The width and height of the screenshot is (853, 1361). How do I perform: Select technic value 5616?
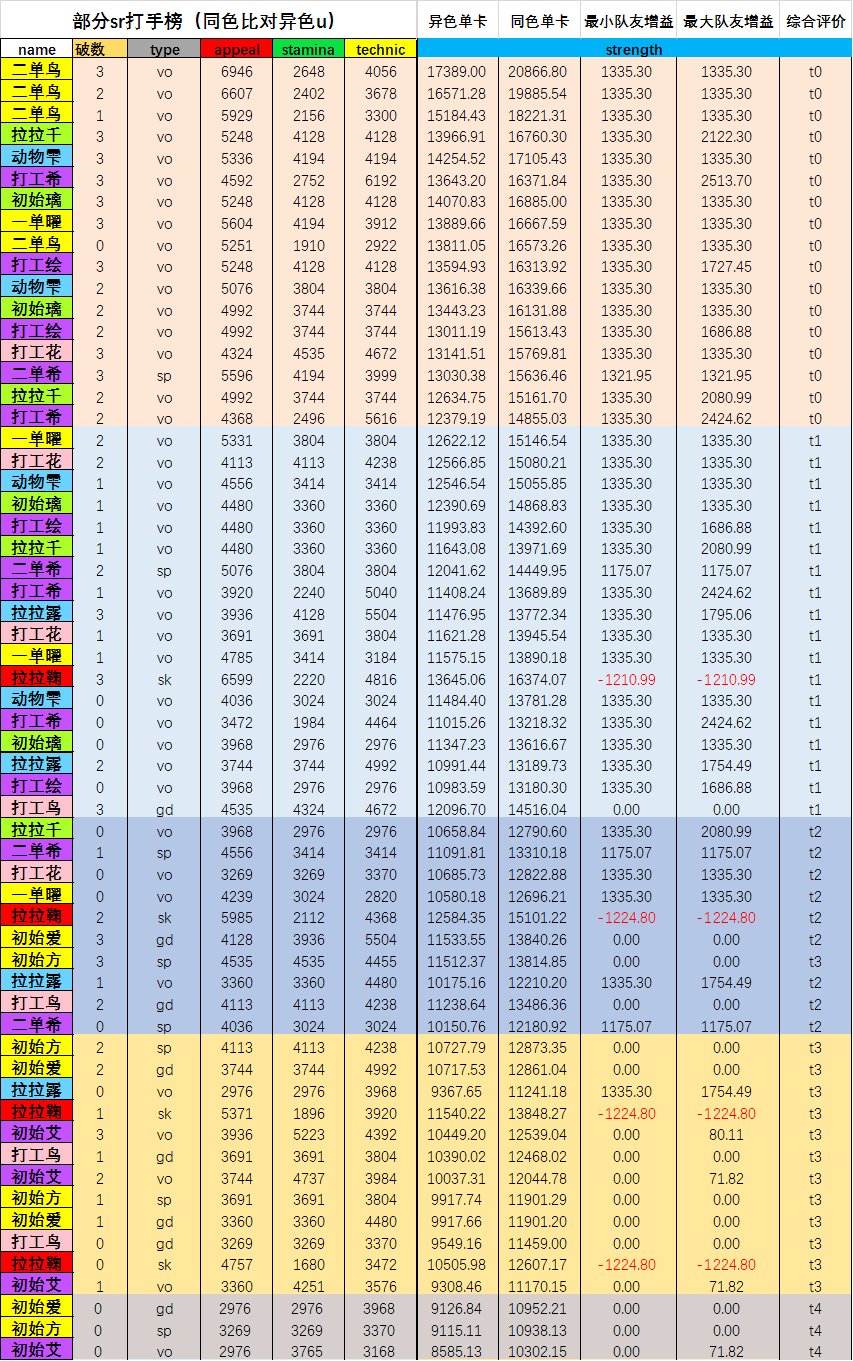(x=380, y=417)
